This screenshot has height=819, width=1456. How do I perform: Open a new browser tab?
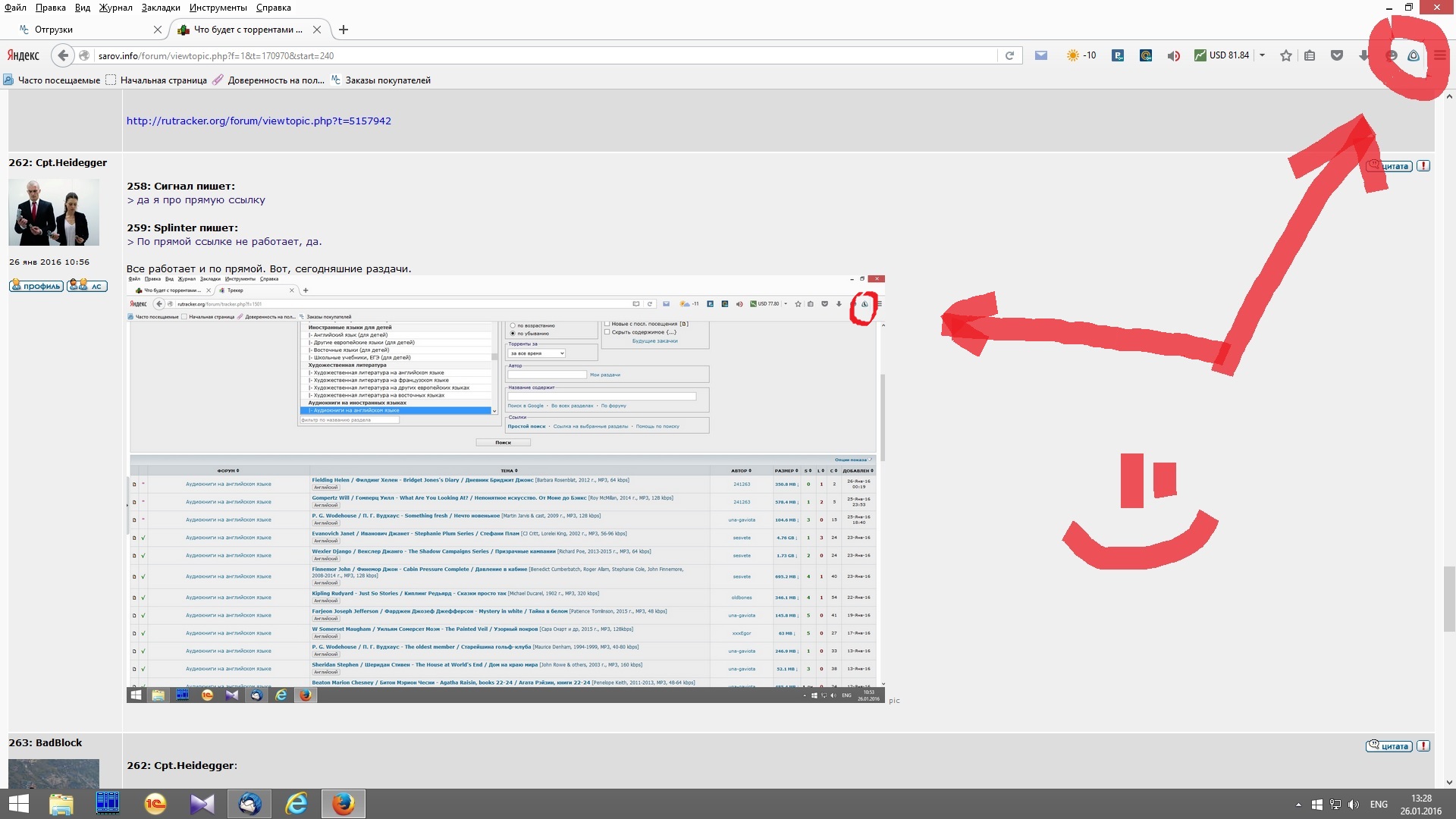[x=344, y=30]
